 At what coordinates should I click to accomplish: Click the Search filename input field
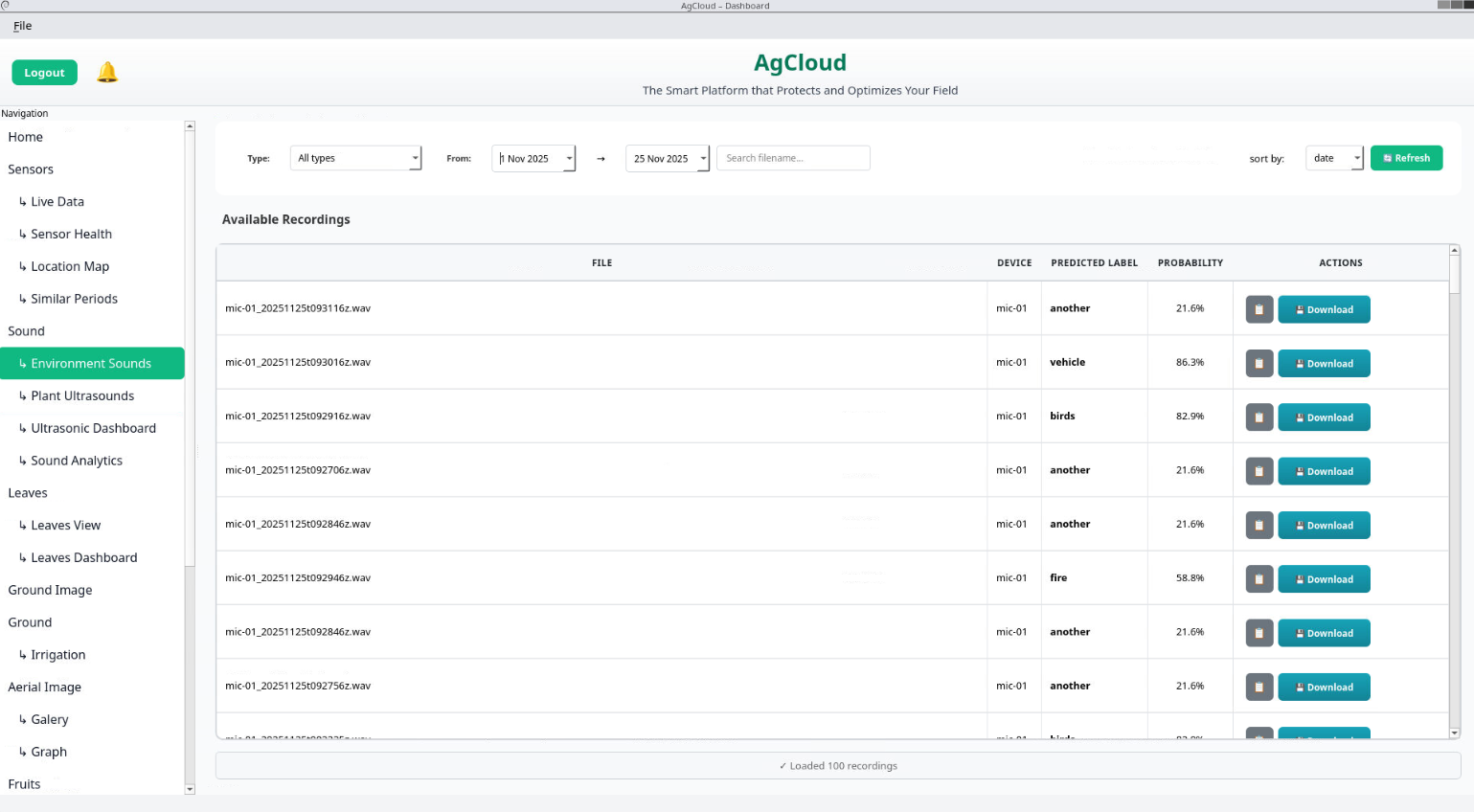[x=793, y=158]
